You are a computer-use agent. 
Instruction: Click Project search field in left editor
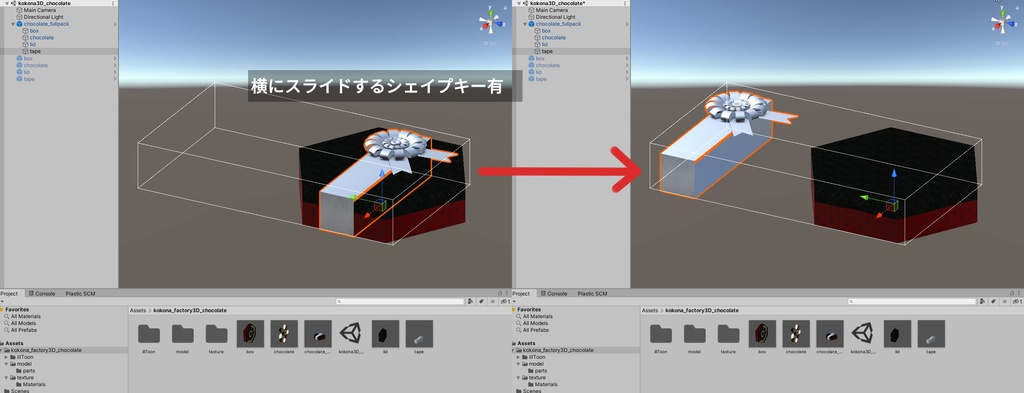point(400,302)
